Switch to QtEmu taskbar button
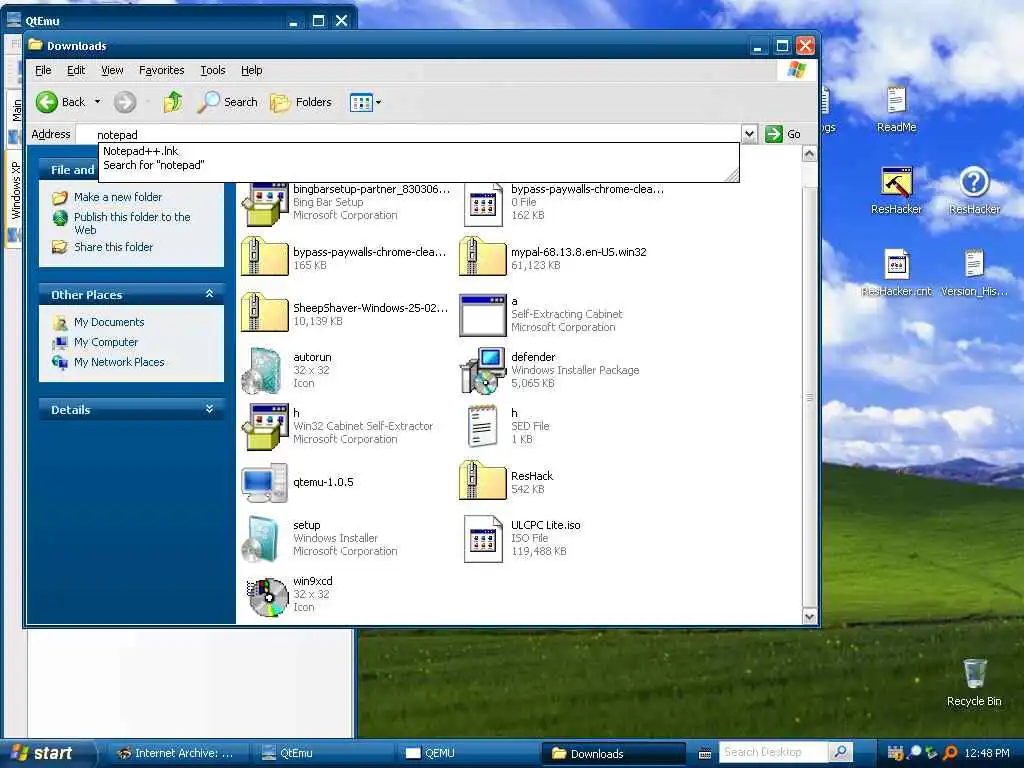Screen dimensions: 1024x768 coord(323,753)
